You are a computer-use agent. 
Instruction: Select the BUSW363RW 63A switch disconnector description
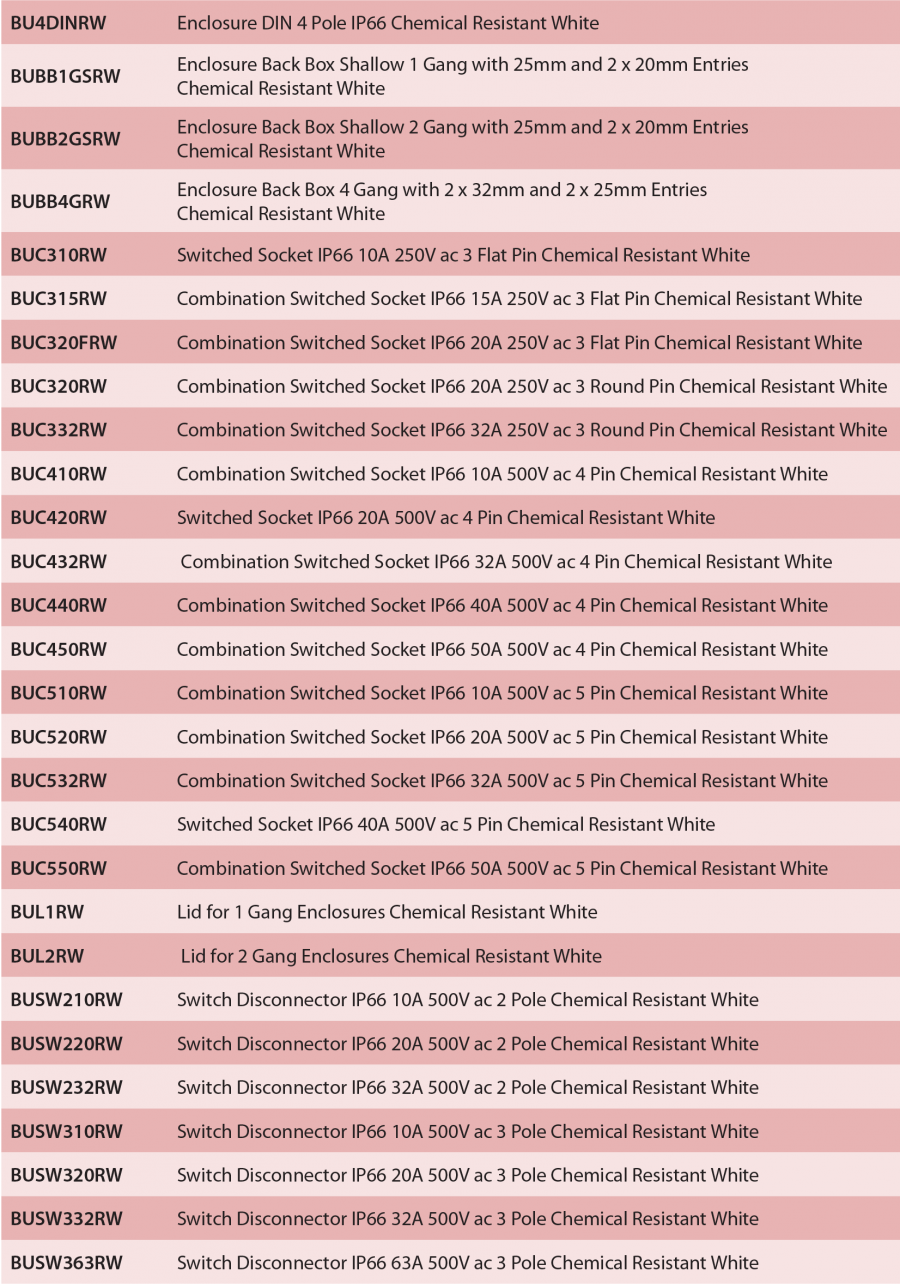tap(467, 1262)
